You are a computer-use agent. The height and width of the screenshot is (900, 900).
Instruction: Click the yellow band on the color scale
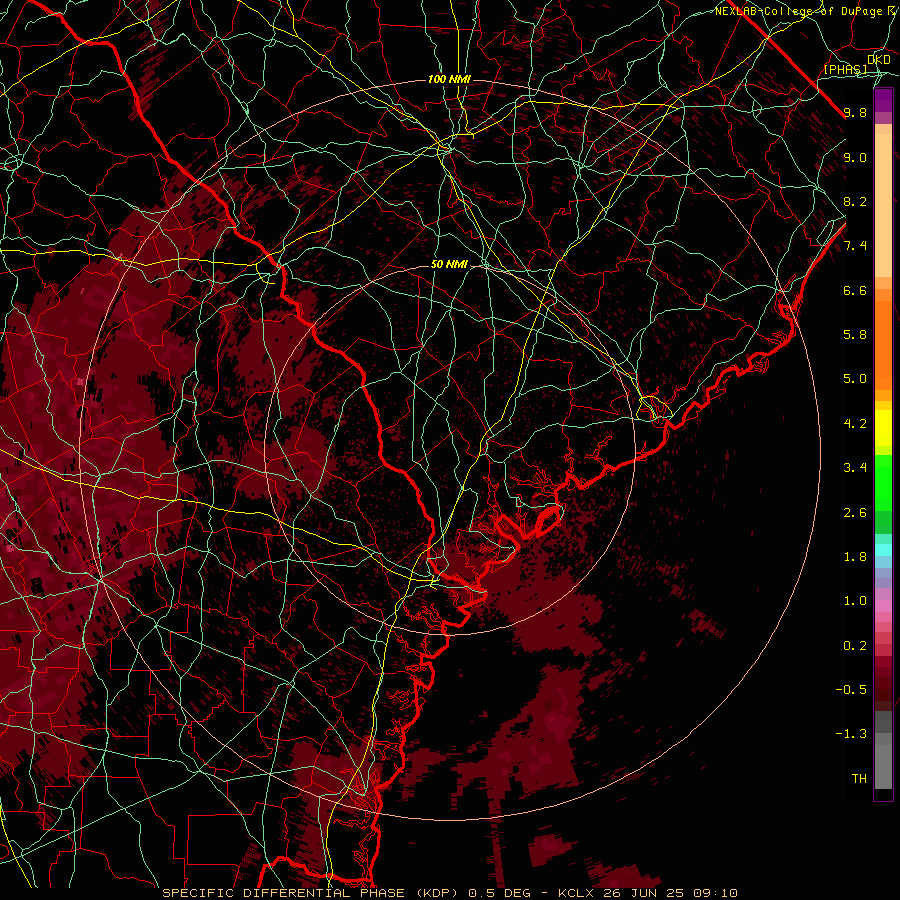click(883, 428)
